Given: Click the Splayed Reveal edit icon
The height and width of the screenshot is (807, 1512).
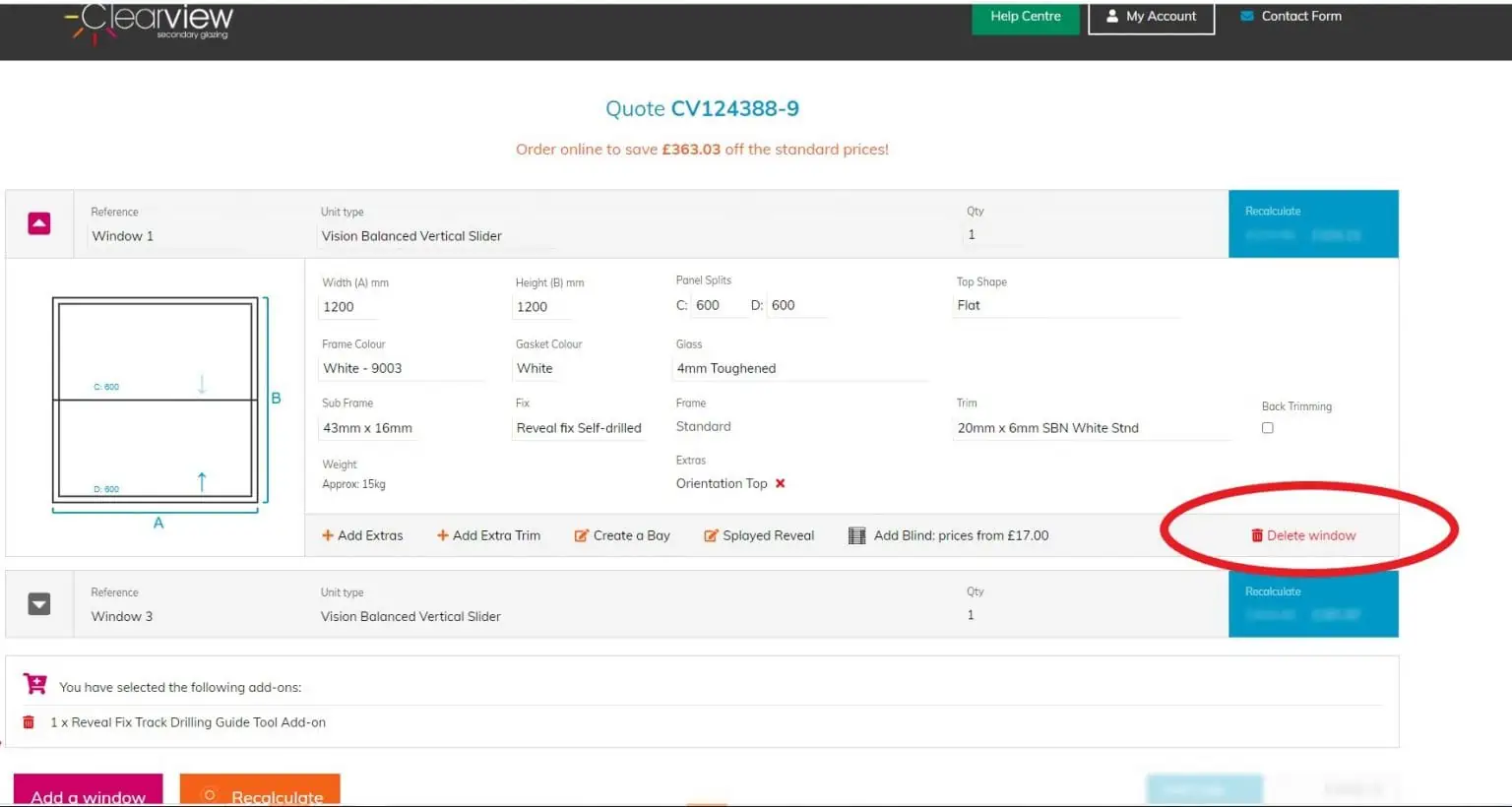Looking at the screenshot, I should pos(711,535).
